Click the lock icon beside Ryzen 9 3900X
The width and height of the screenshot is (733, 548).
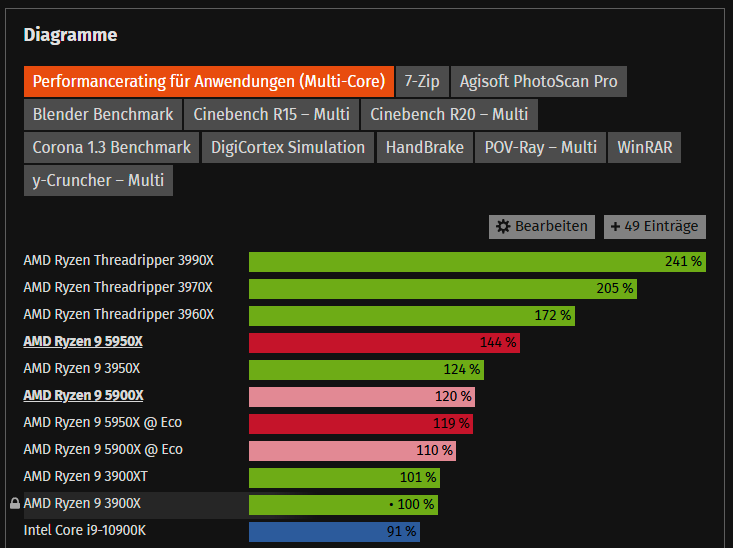(x=15, y=503)
